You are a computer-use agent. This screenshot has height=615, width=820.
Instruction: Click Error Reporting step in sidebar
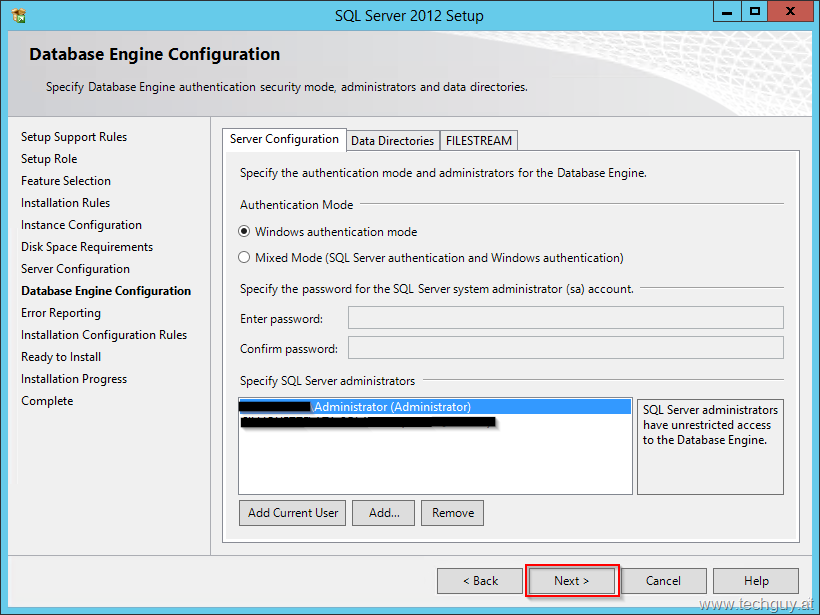coord(61,313)
